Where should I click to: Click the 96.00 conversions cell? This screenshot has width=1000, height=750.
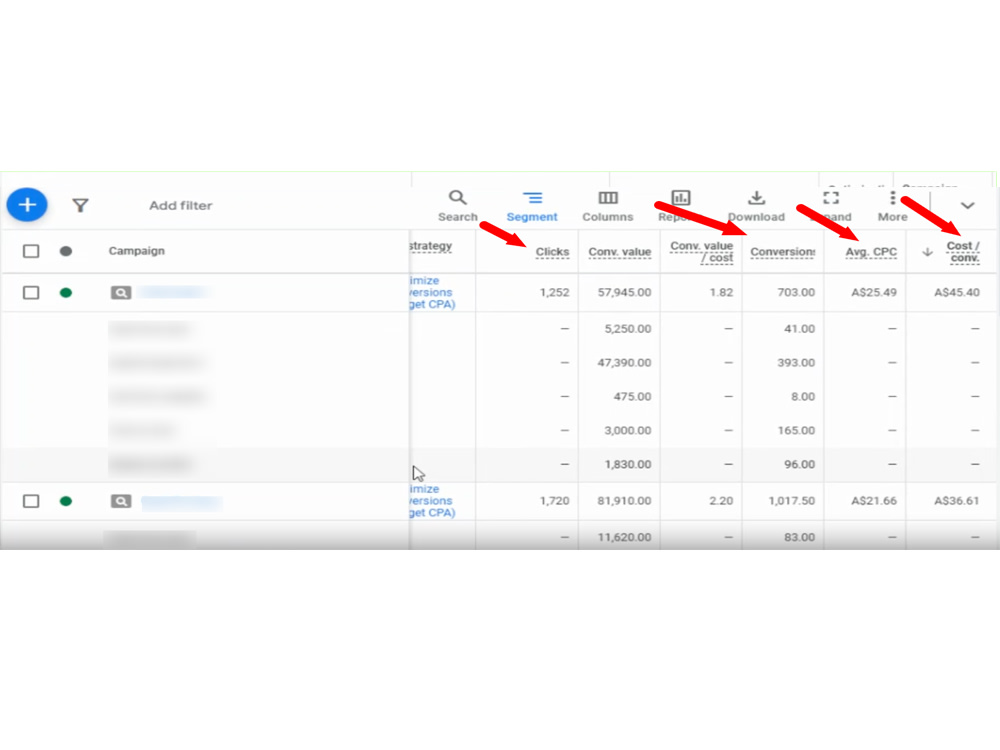[799, 464]
